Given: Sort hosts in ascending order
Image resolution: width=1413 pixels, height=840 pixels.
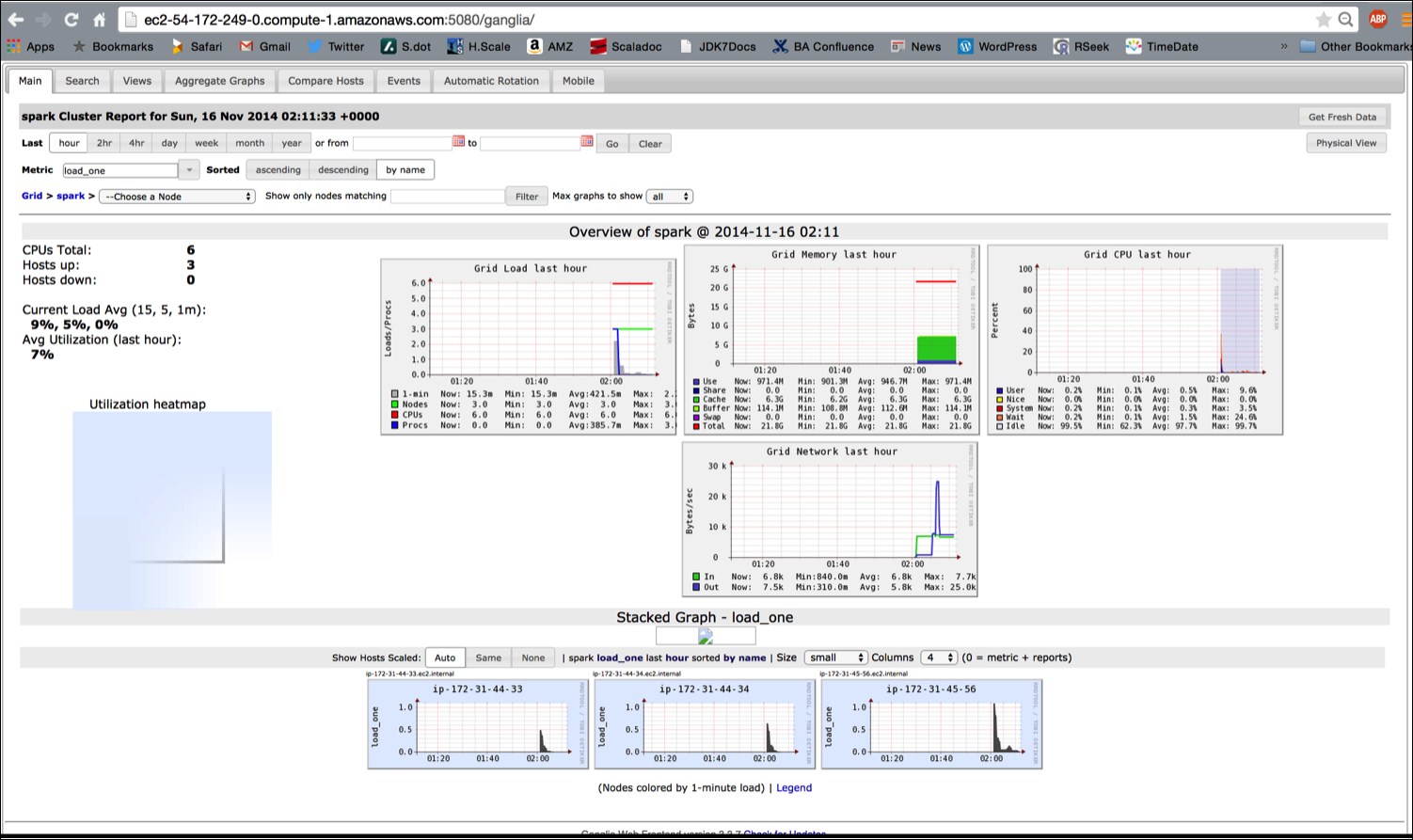Looking at the screenshot, I should pos(278,170).
